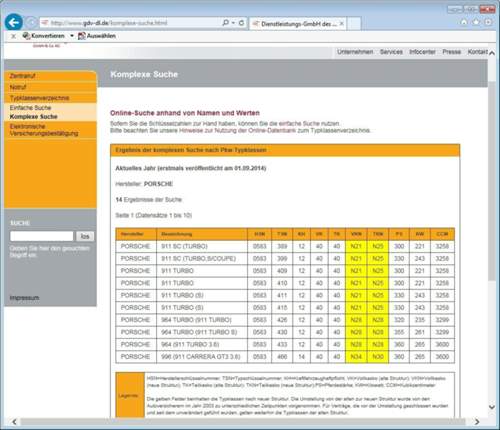
Task: Open the Infocenter menu
Action: [x=422, y=52]
